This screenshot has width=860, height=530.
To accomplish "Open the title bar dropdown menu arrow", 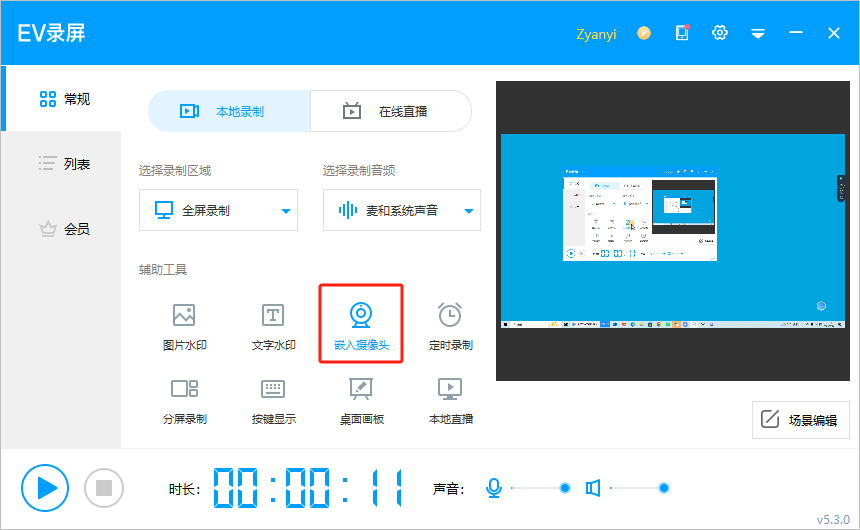I will (x=758, y=33).
